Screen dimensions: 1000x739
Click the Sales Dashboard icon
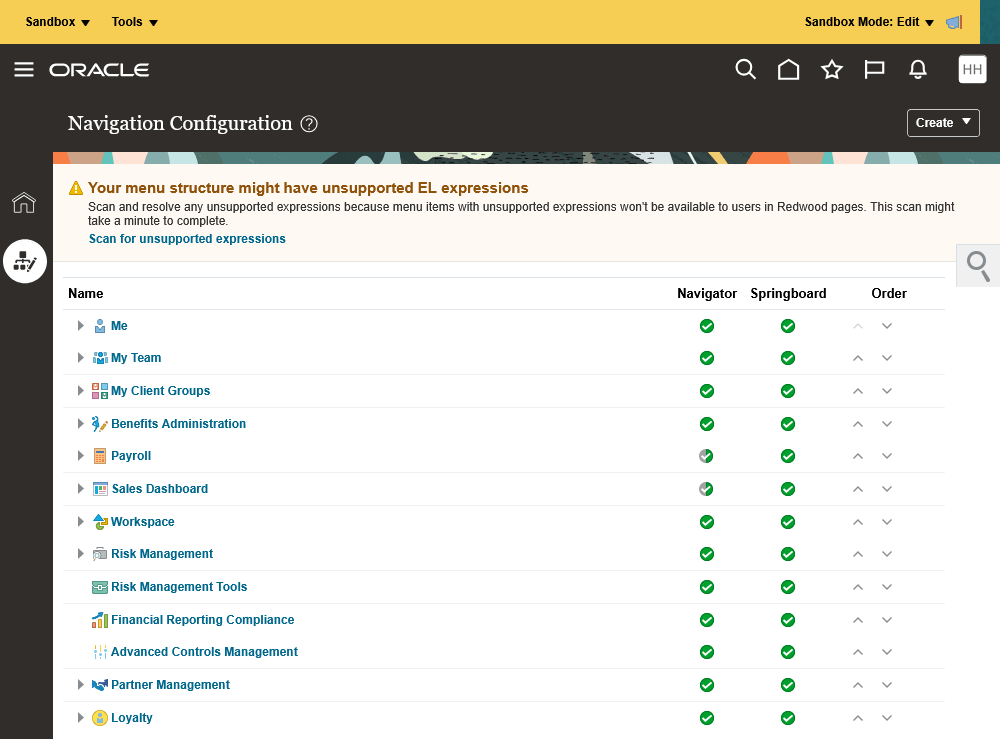(x=100, y=489)
